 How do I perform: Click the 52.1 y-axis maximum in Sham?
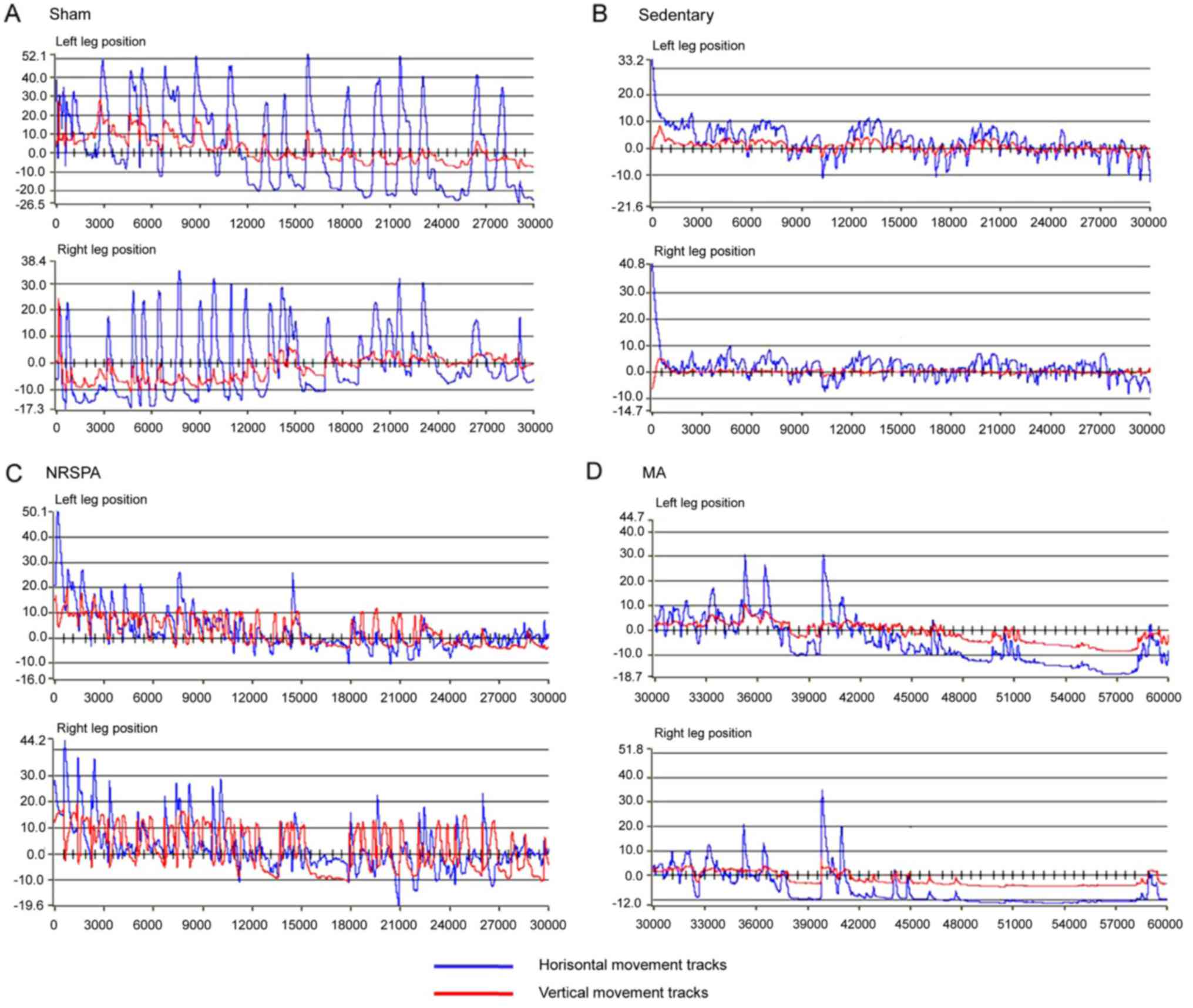tap(33, 56)
